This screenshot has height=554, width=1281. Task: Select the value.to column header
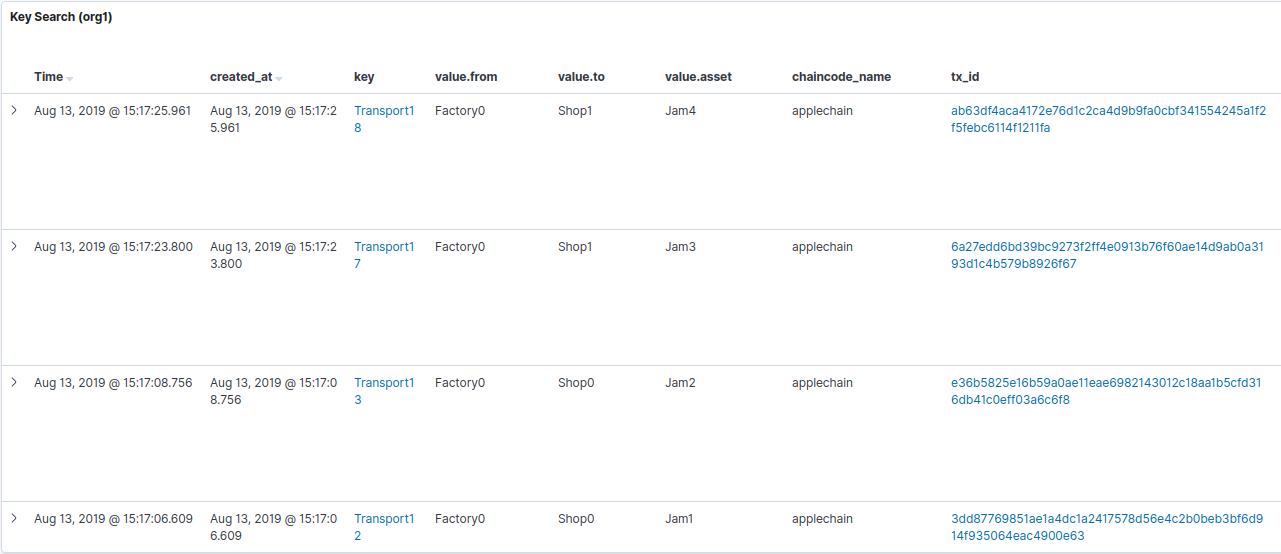click(581, 77)
